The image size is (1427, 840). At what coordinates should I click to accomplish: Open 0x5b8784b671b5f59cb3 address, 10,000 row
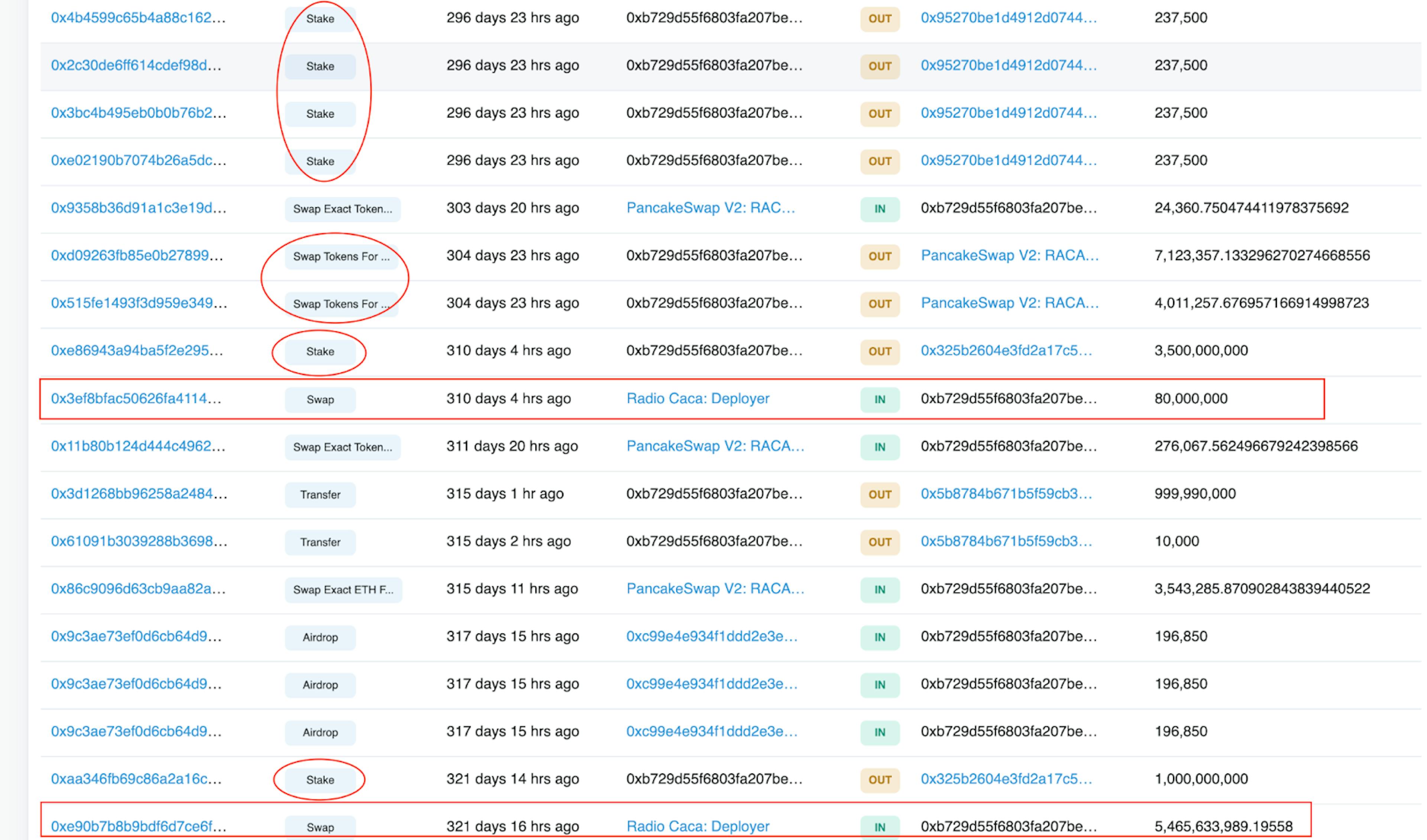[1007, 542]
